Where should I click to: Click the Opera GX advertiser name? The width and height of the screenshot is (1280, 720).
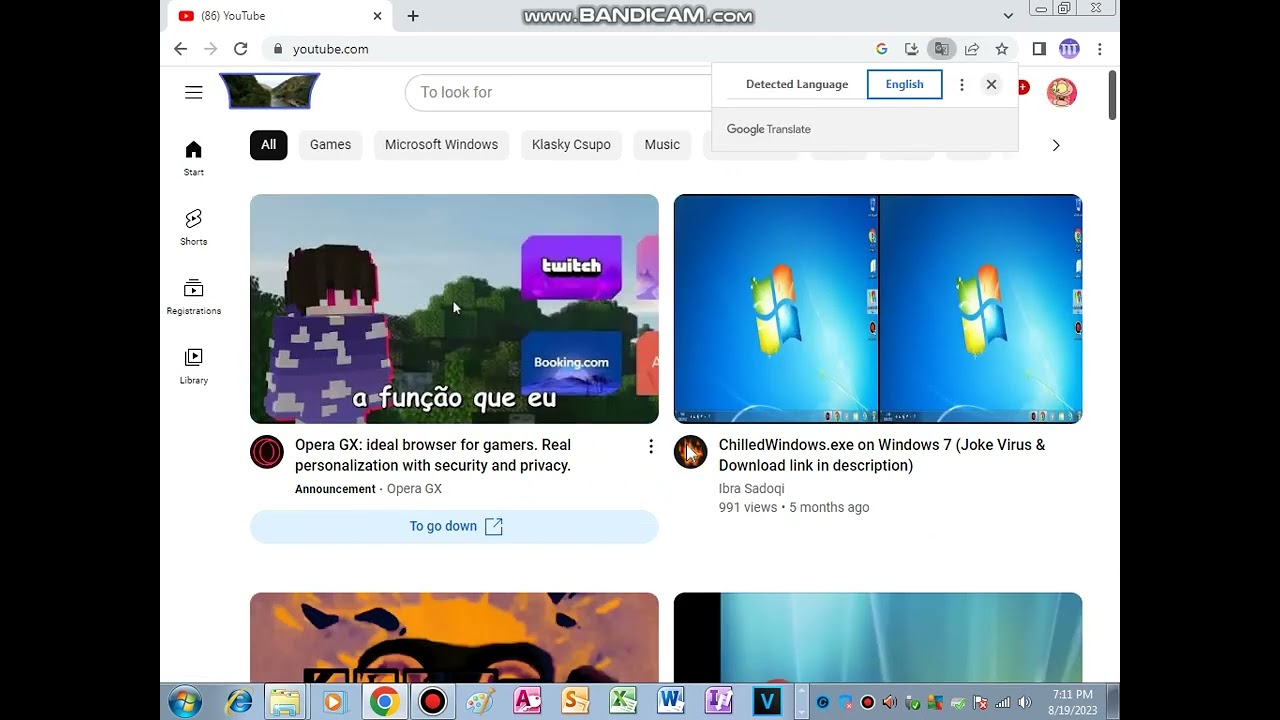click(x=414, y=489)
